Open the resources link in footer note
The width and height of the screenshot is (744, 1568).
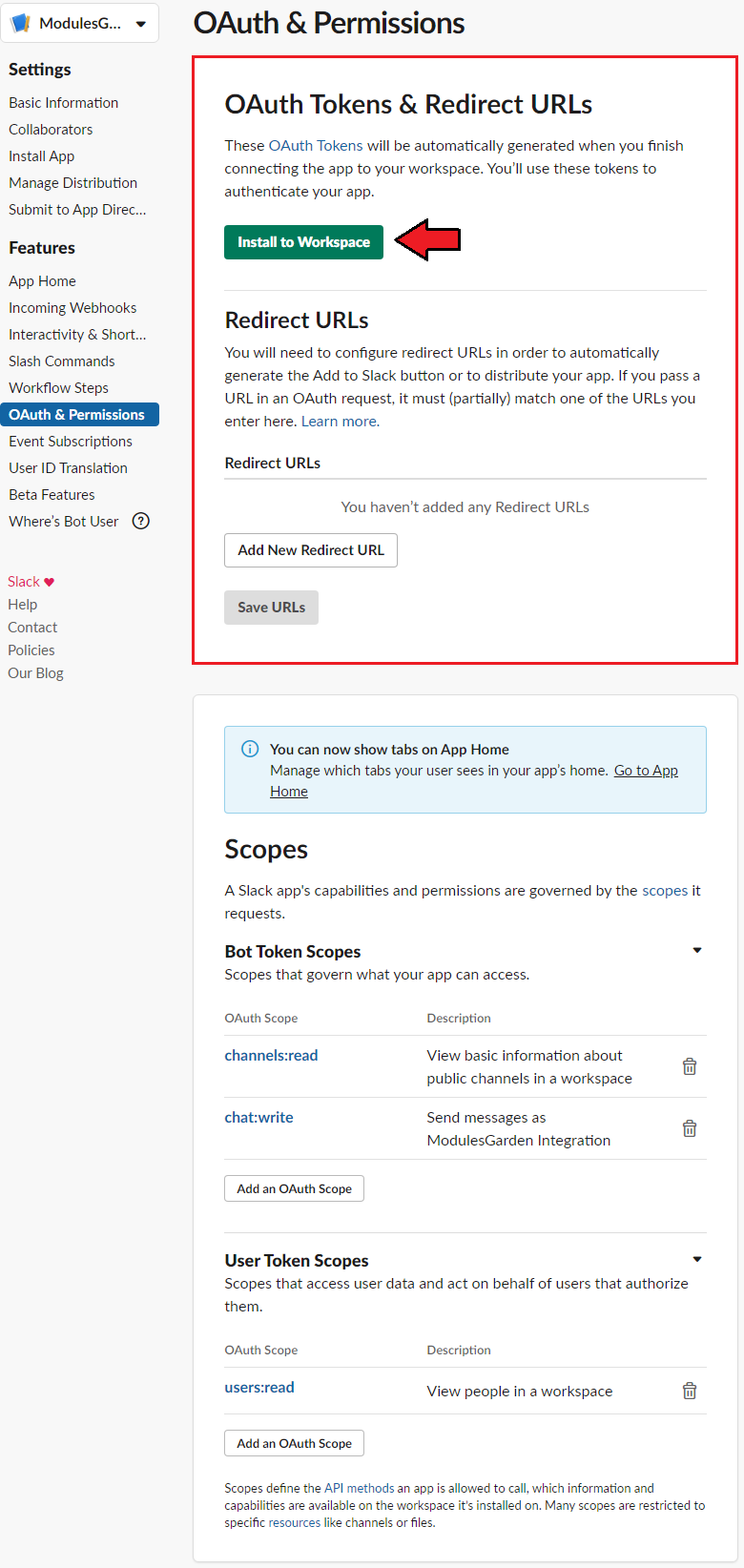295,1522
